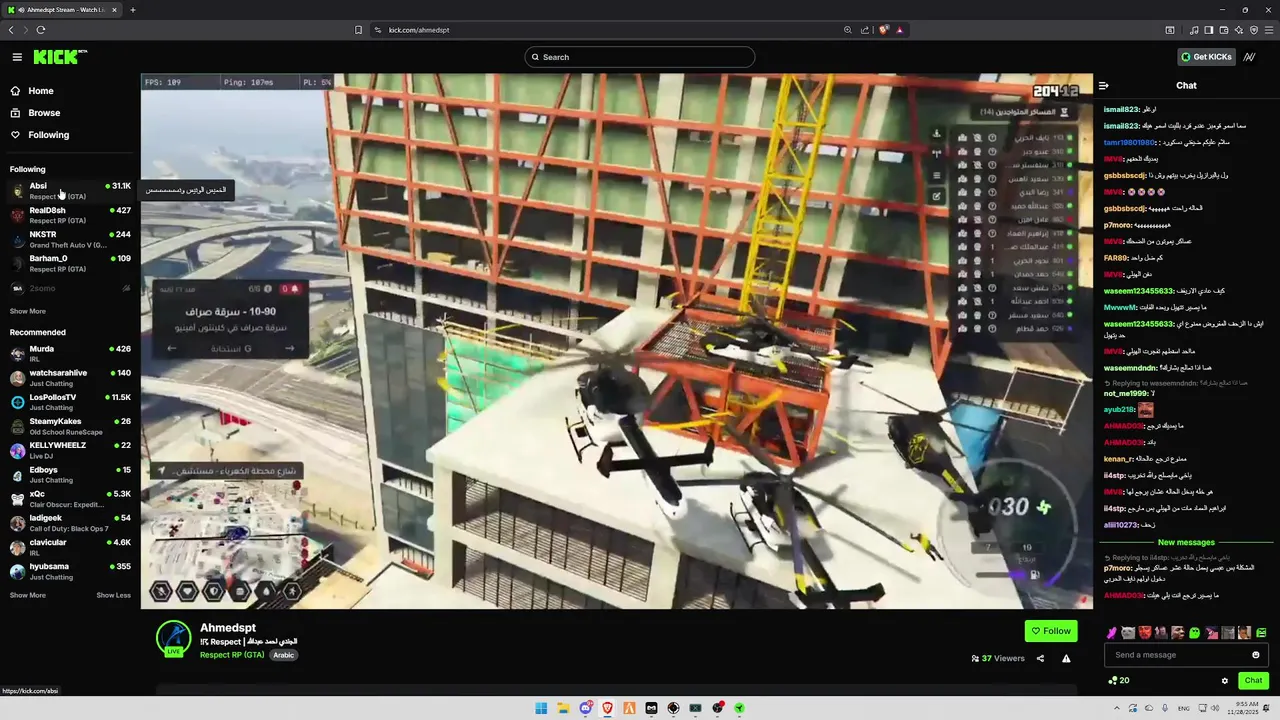Click the Get KICKs button
This screenshot has height=720, width=1280.
1206,57
